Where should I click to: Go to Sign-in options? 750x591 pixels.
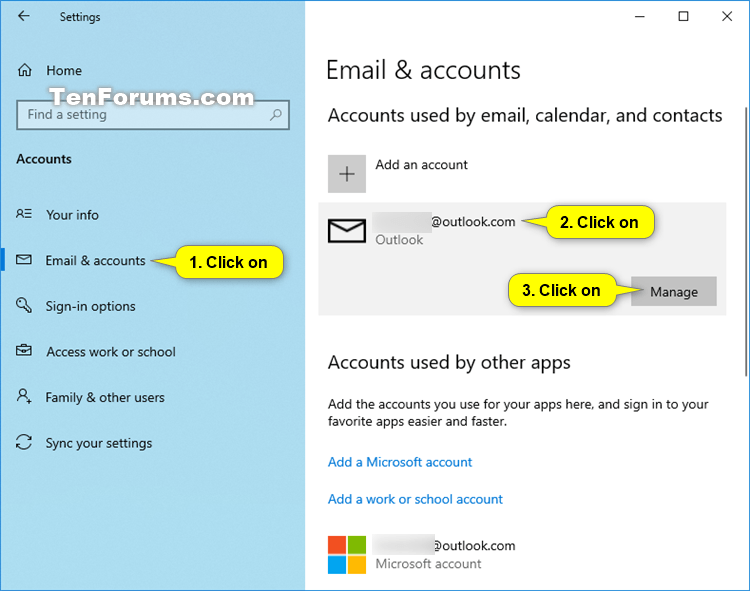90,306
